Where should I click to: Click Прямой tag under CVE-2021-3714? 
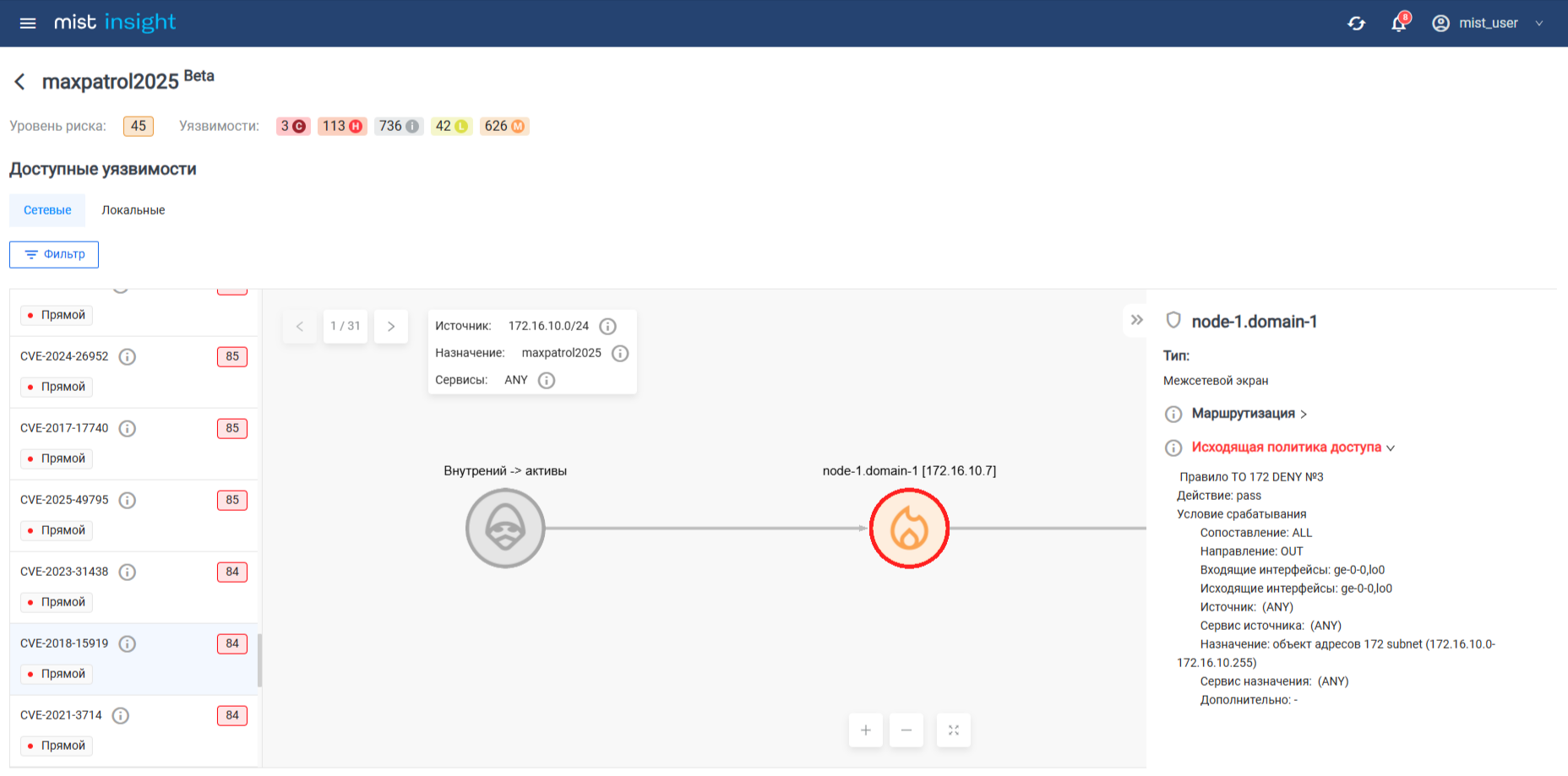pos(57,746)
